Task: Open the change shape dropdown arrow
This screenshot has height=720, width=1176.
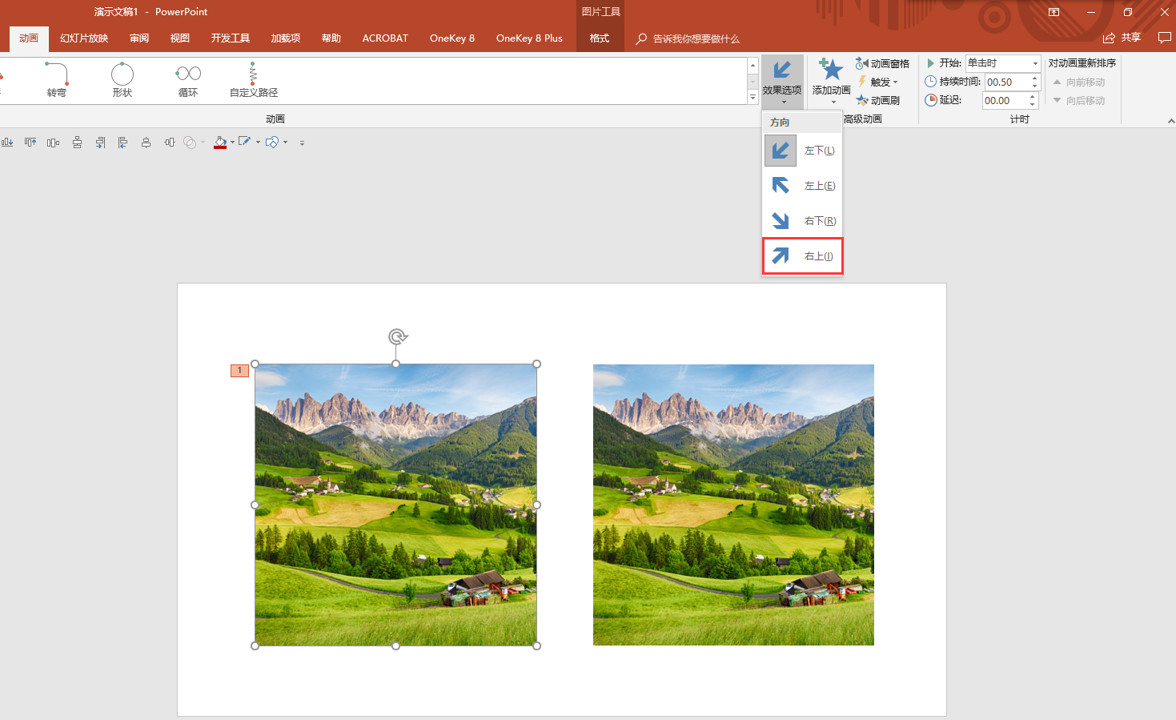Action: click(x=286, y=142)
